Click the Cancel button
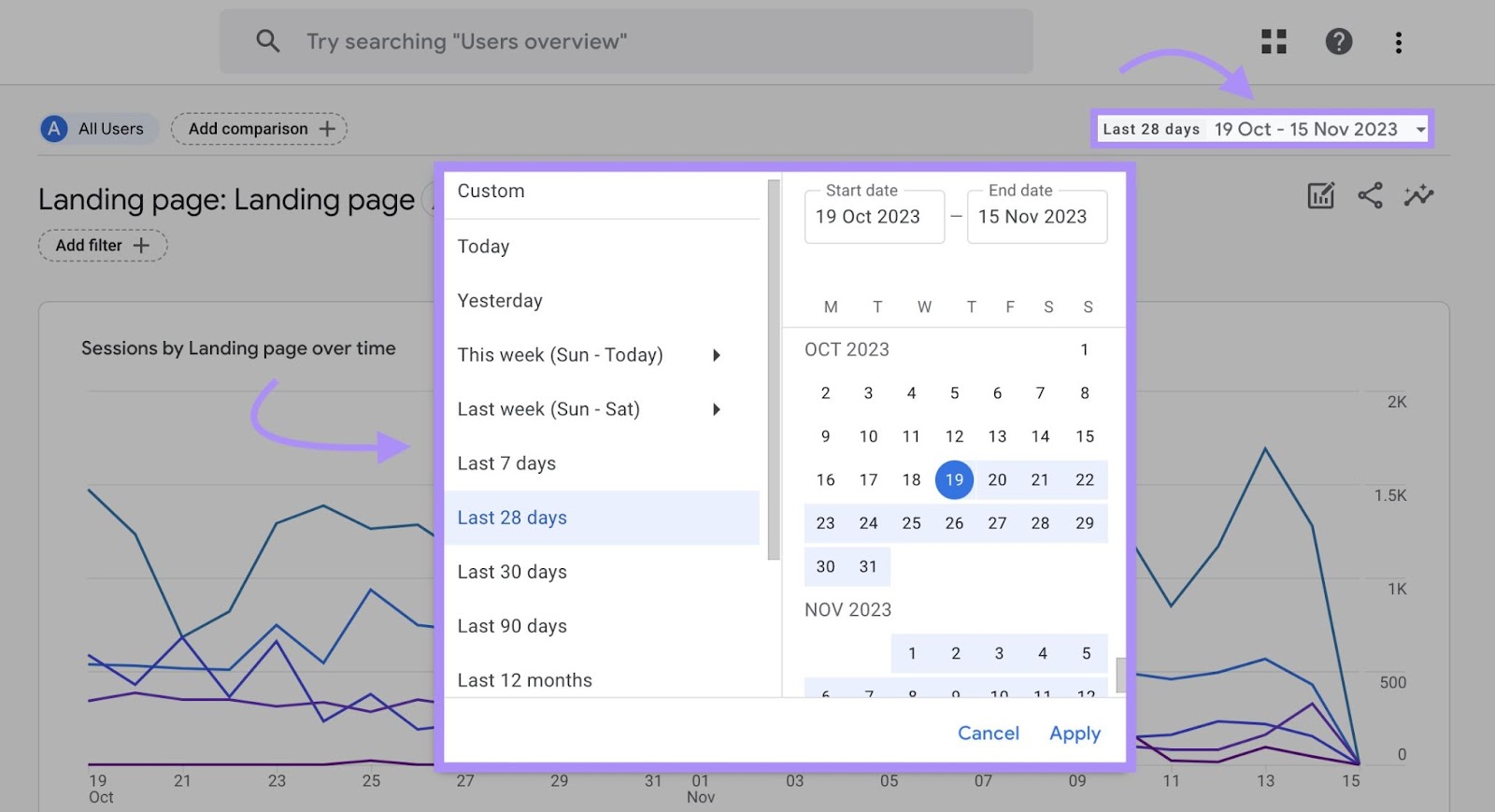The image size is (1495, 812). click(x=989, y=734)
